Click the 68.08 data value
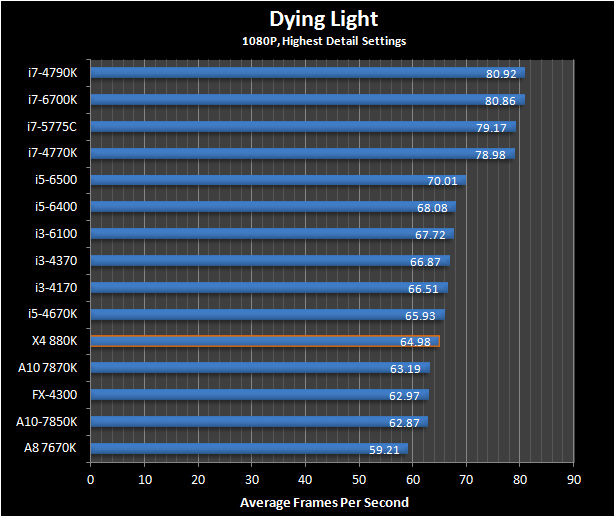 [x=432, y=208]
